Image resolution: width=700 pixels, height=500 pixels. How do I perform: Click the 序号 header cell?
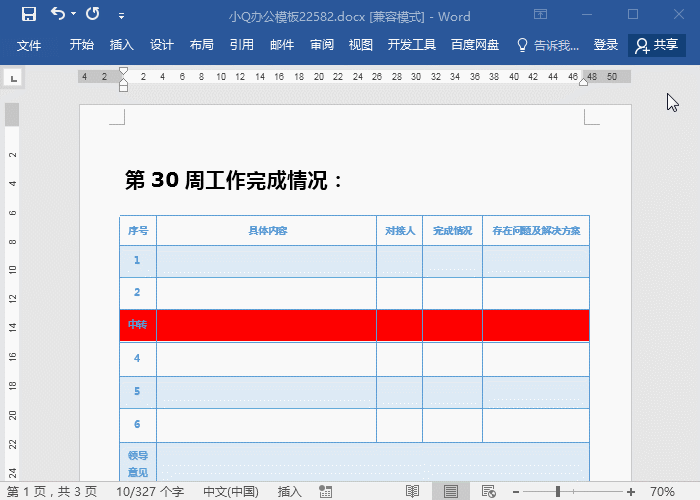tap(138, 231)
